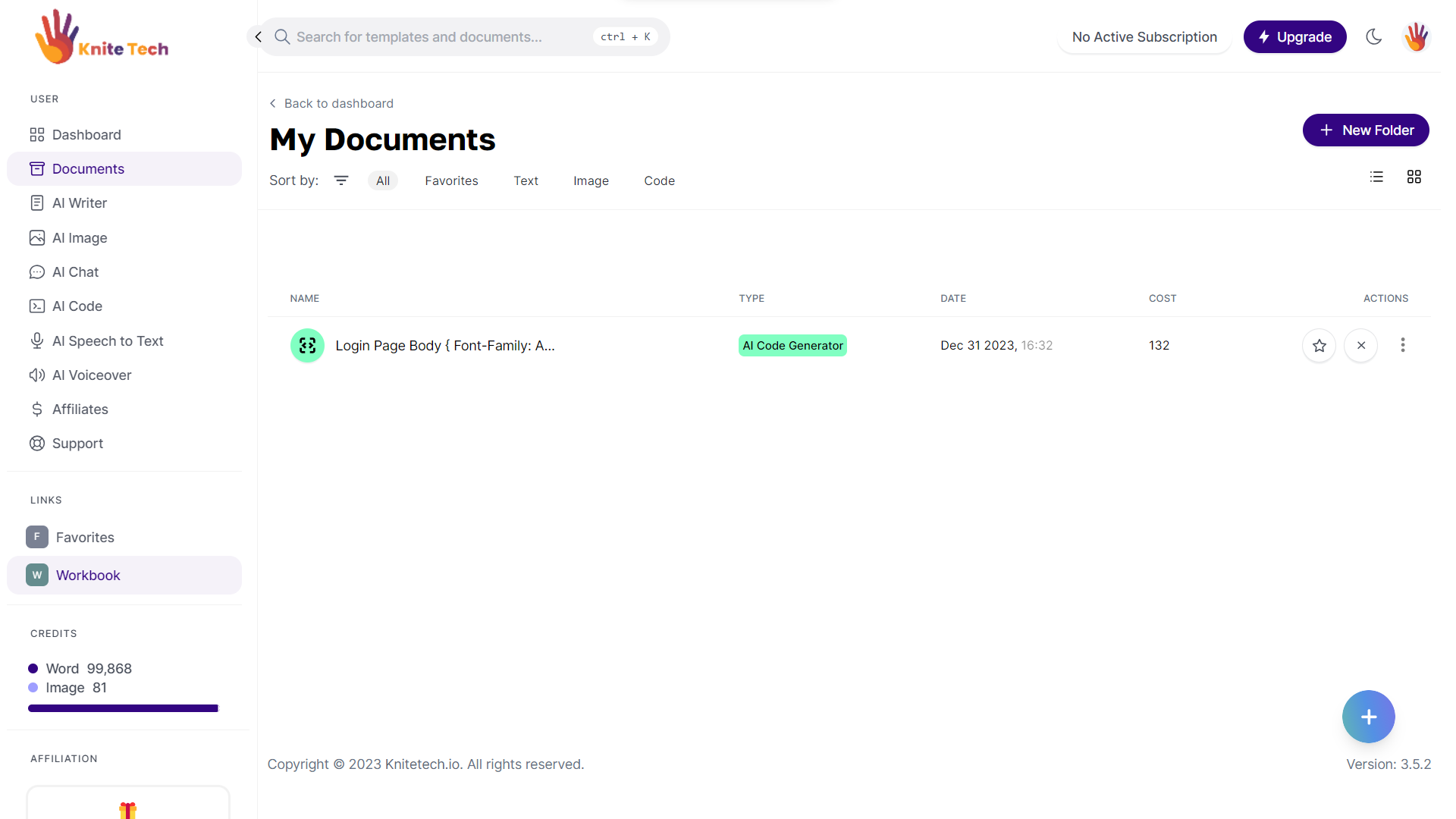Viewport: 1456px width, 819px height.
Task: Click the floating blue plus button
Action: (x=1368, y=717)
